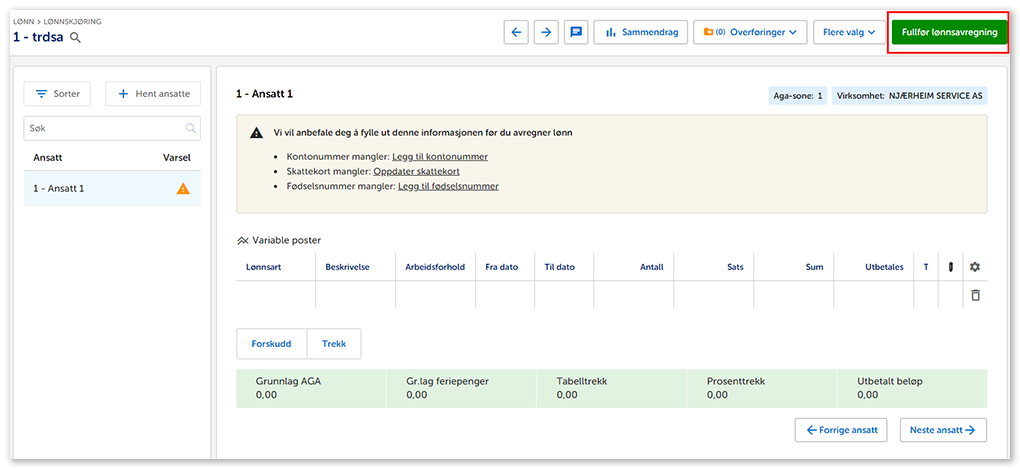Delete row with the trash can icon
This screenshot has height=469, width=1020.
pyautogui.click(x=975, y=295)
